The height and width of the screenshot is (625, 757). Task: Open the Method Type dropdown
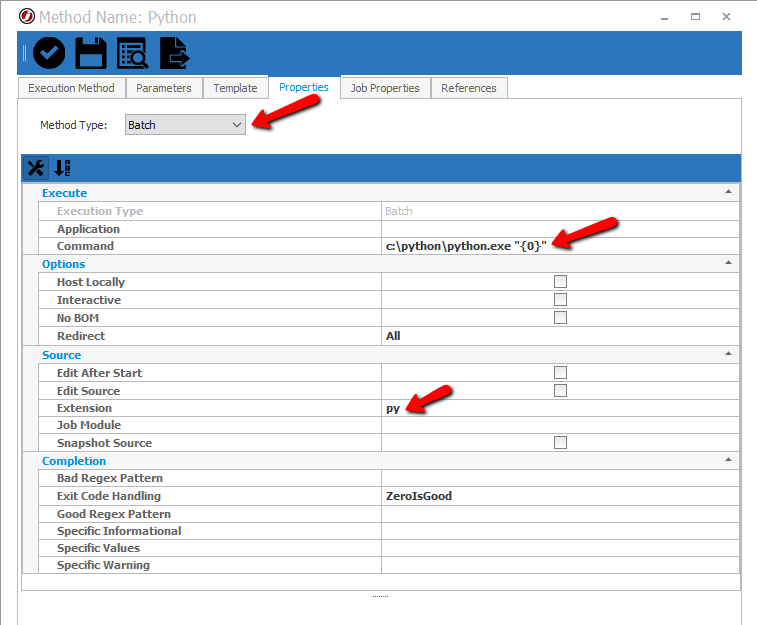pyautogui.click(x=185, y=125)
